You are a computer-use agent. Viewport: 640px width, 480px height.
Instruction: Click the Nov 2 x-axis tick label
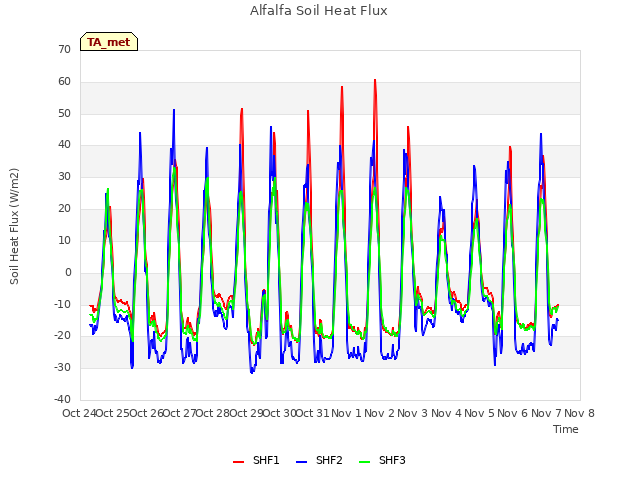click(380, 413)
